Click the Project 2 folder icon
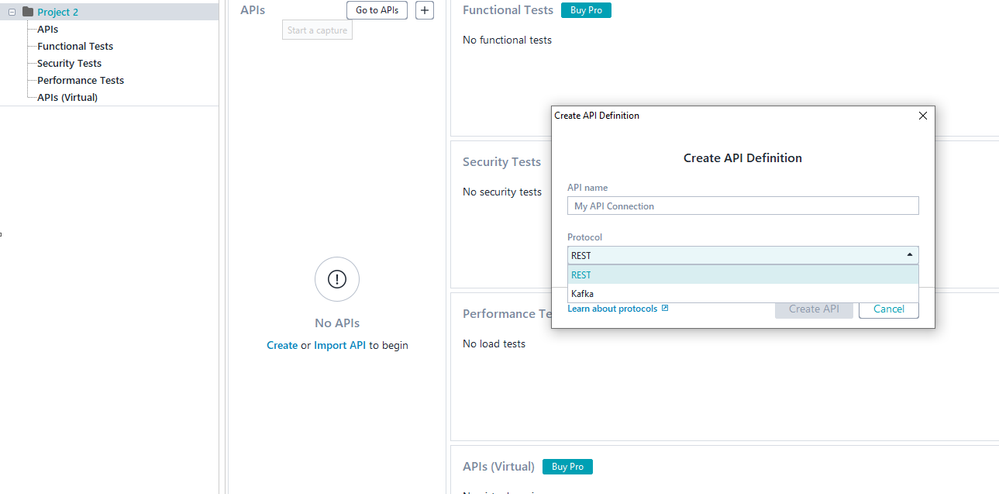This screenshot has height=494, width=999. coord(27,12)
